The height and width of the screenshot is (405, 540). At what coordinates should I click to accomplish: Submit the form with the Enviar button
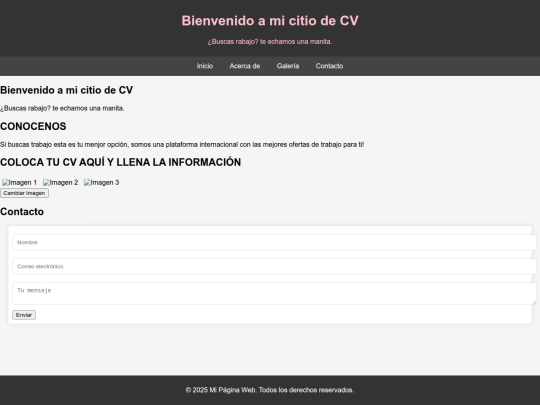coord(24,315)
